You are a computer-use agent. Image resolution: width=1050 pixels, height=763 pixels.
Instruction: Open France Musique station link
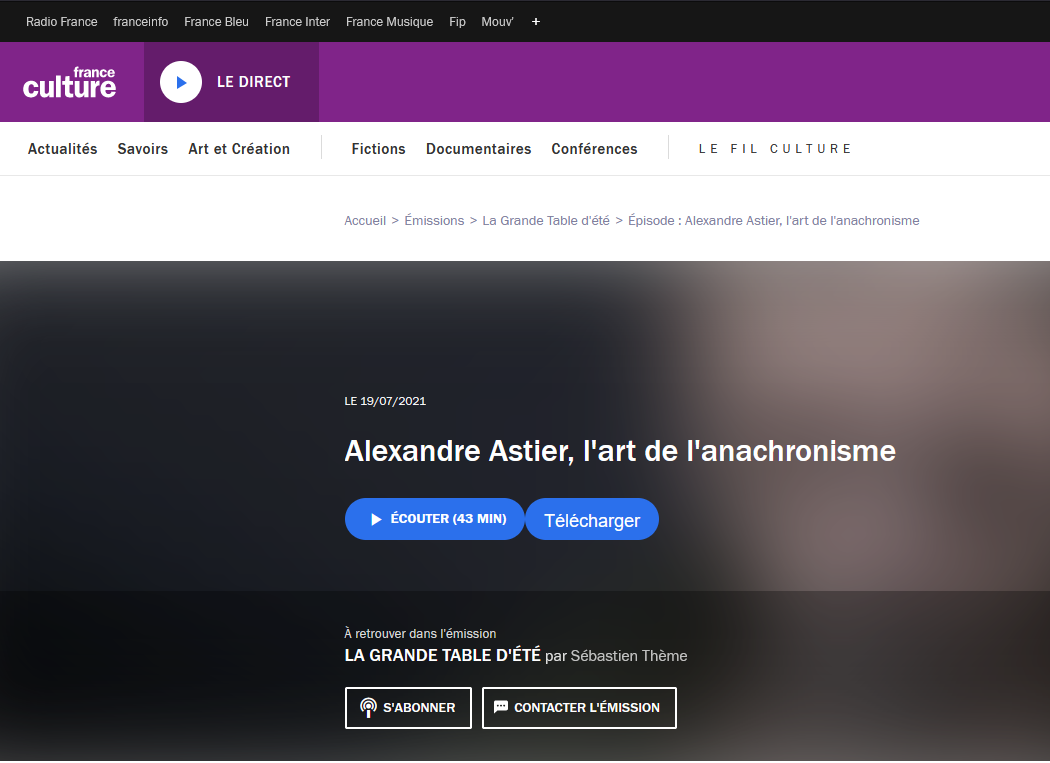point(389,21)
